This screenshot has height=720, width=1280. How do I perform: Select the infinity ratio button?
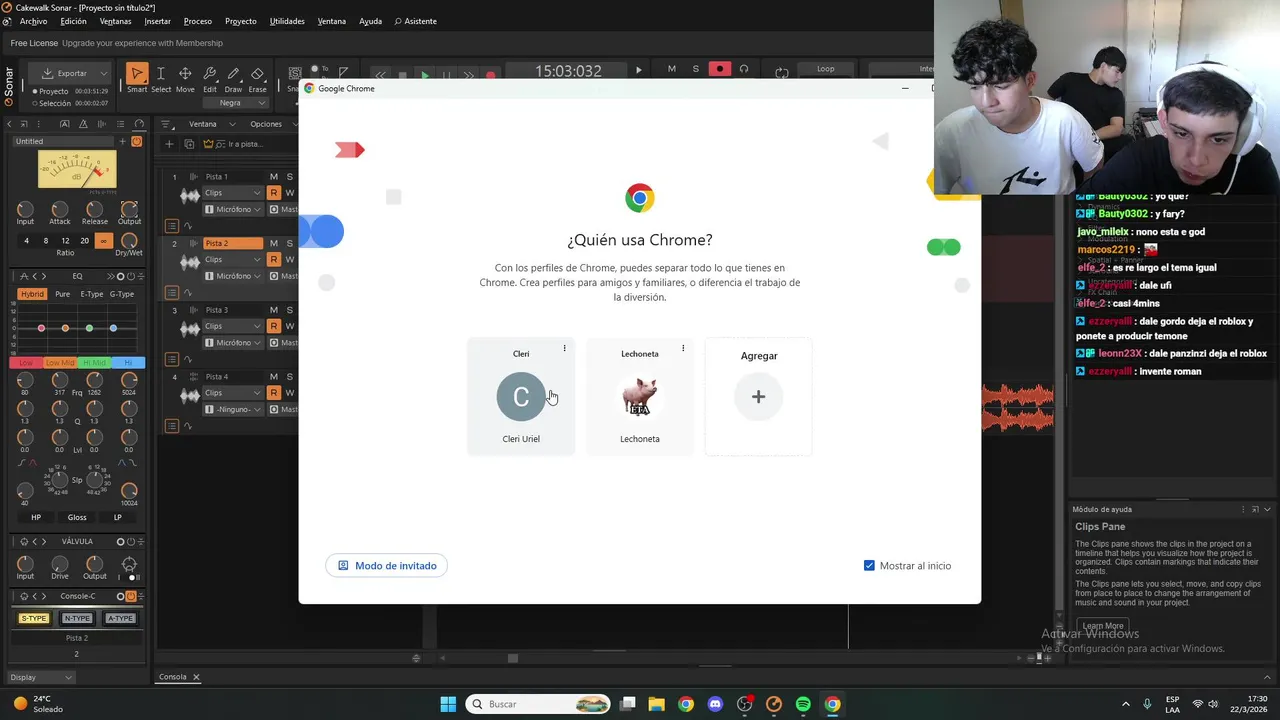(x=103, y=241)
